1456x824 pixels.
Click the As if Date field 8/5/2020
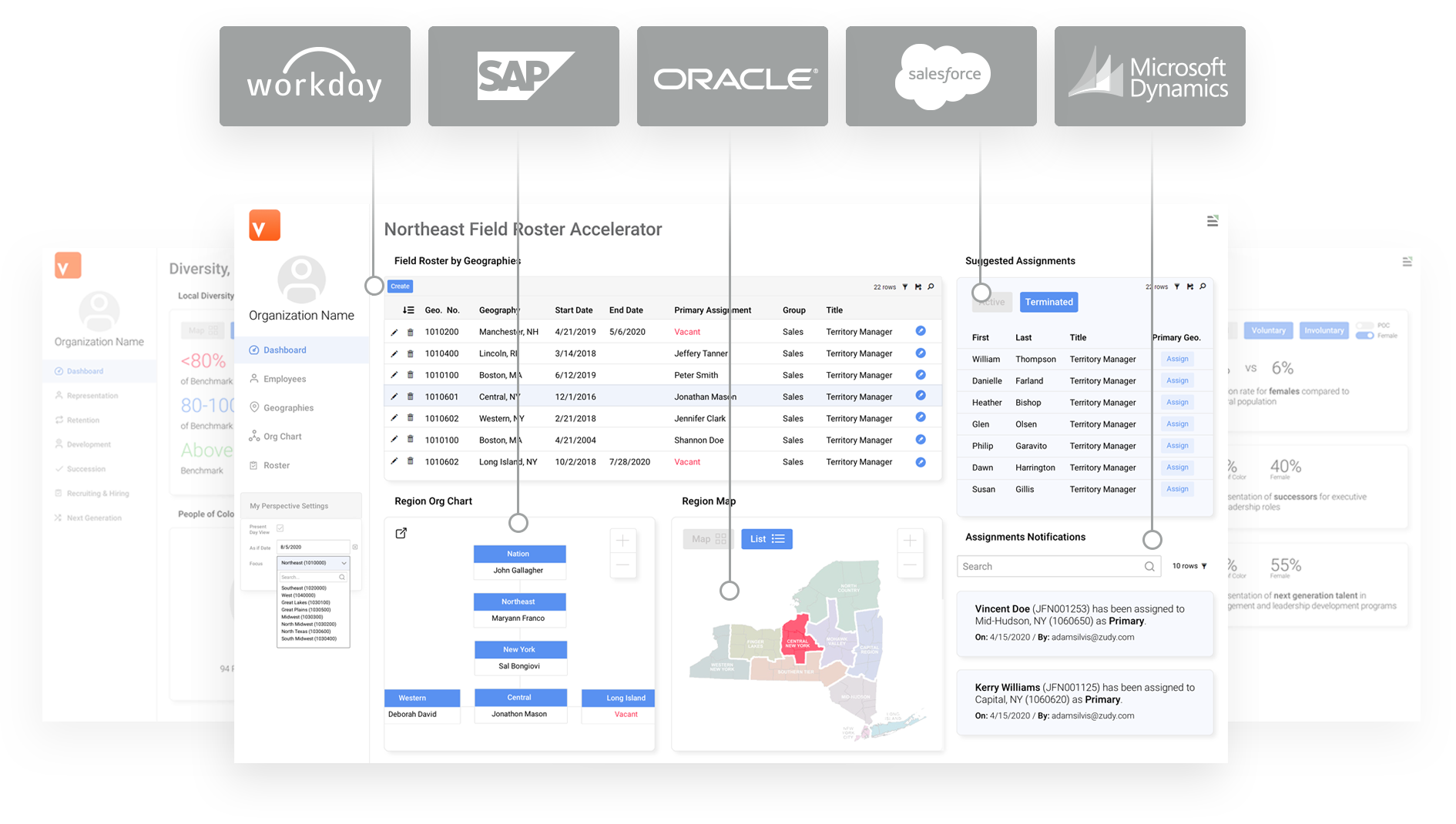(x=314, y=547)
